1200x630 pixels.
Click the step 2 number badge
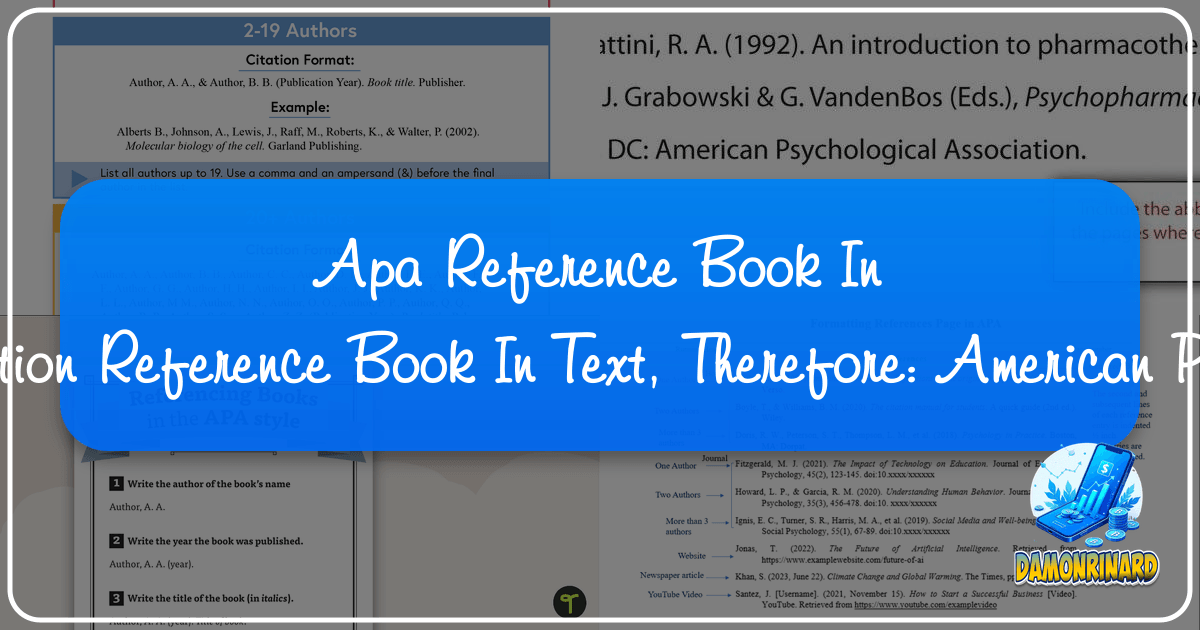click(116, 541)
